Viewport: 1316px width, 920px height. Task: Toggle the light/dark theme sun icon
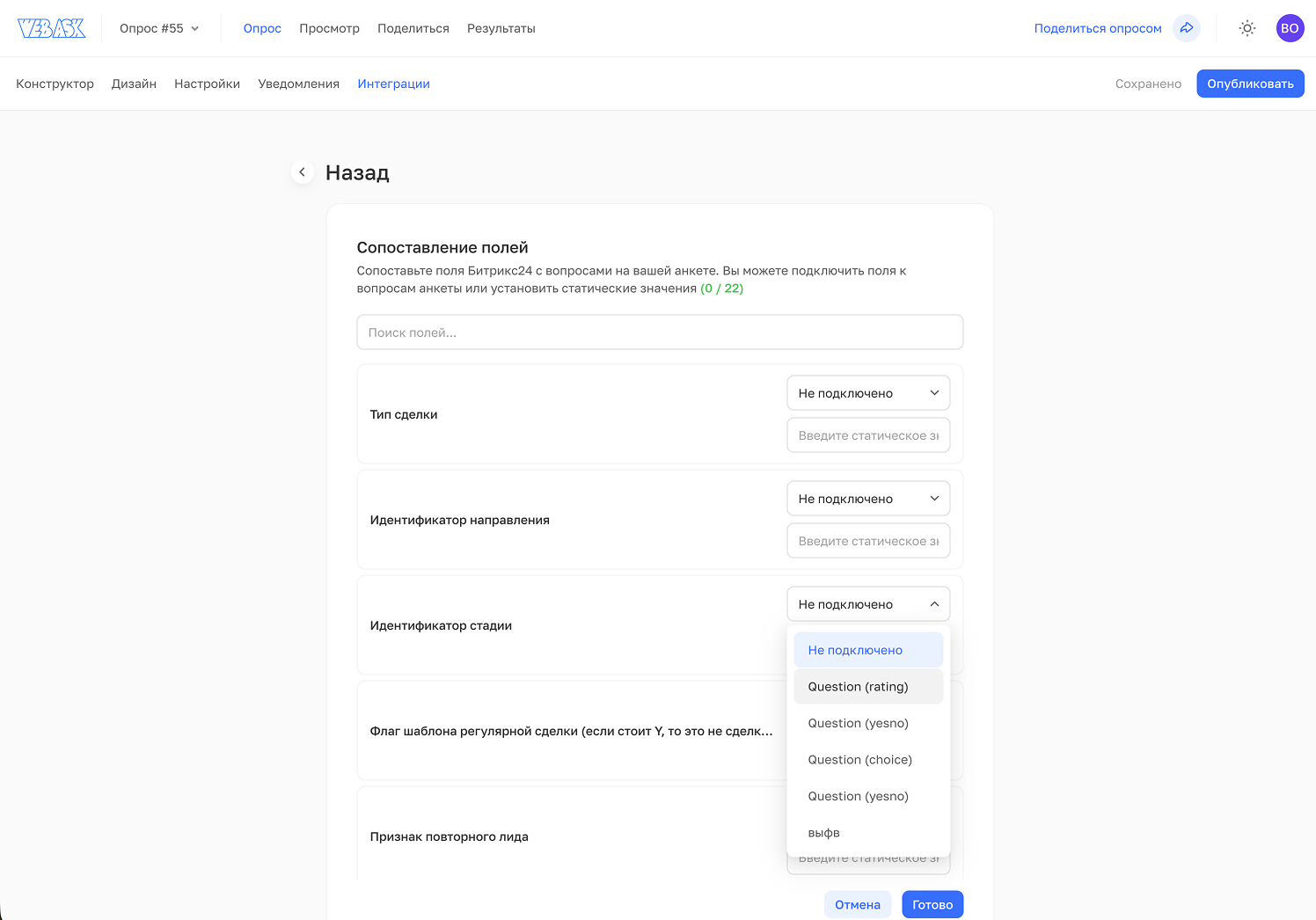point(1247,28)
